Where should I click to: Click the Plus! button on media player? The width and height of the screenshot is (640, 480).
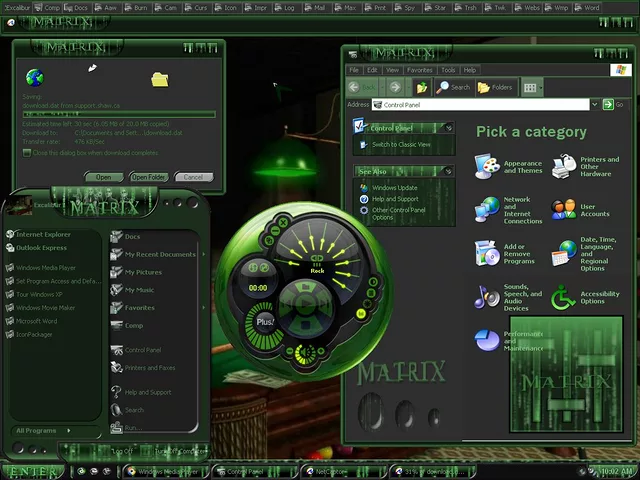click(264, 322)
